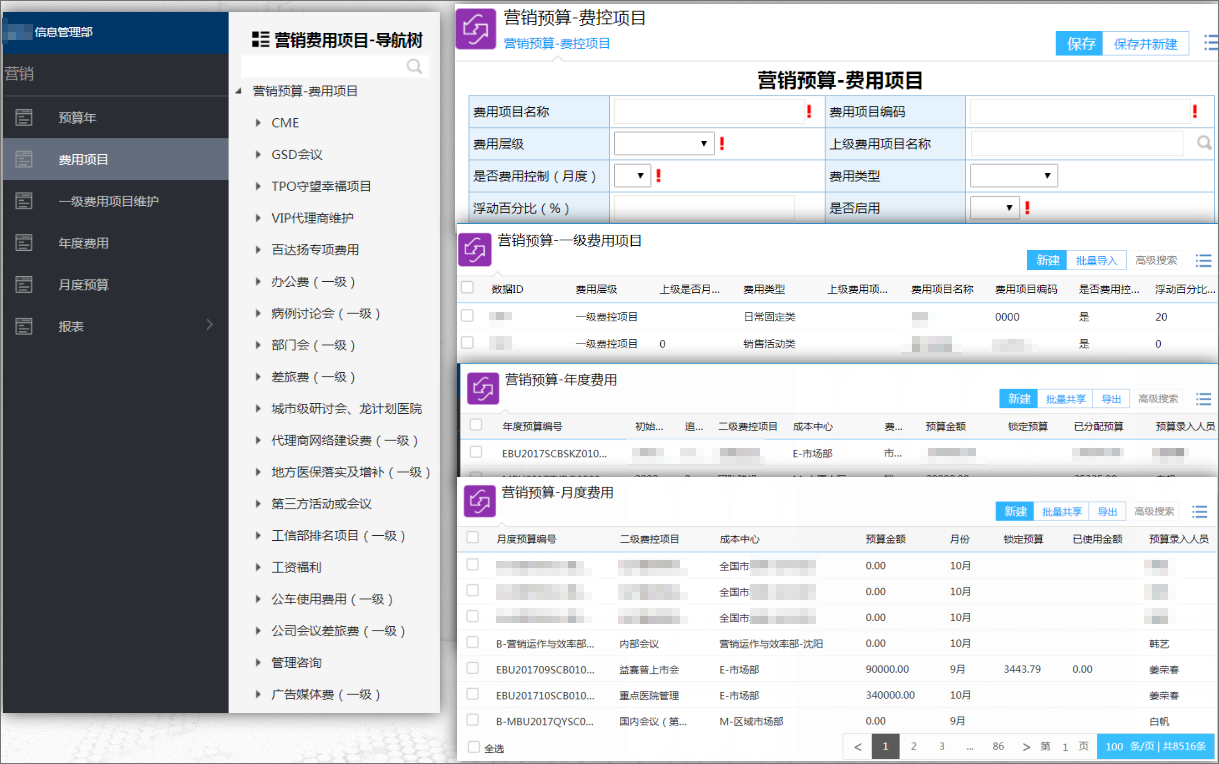This screenshot has width=1219, height=764.
Task: Click the 保存 button
Action: (x=1080, y=43)
